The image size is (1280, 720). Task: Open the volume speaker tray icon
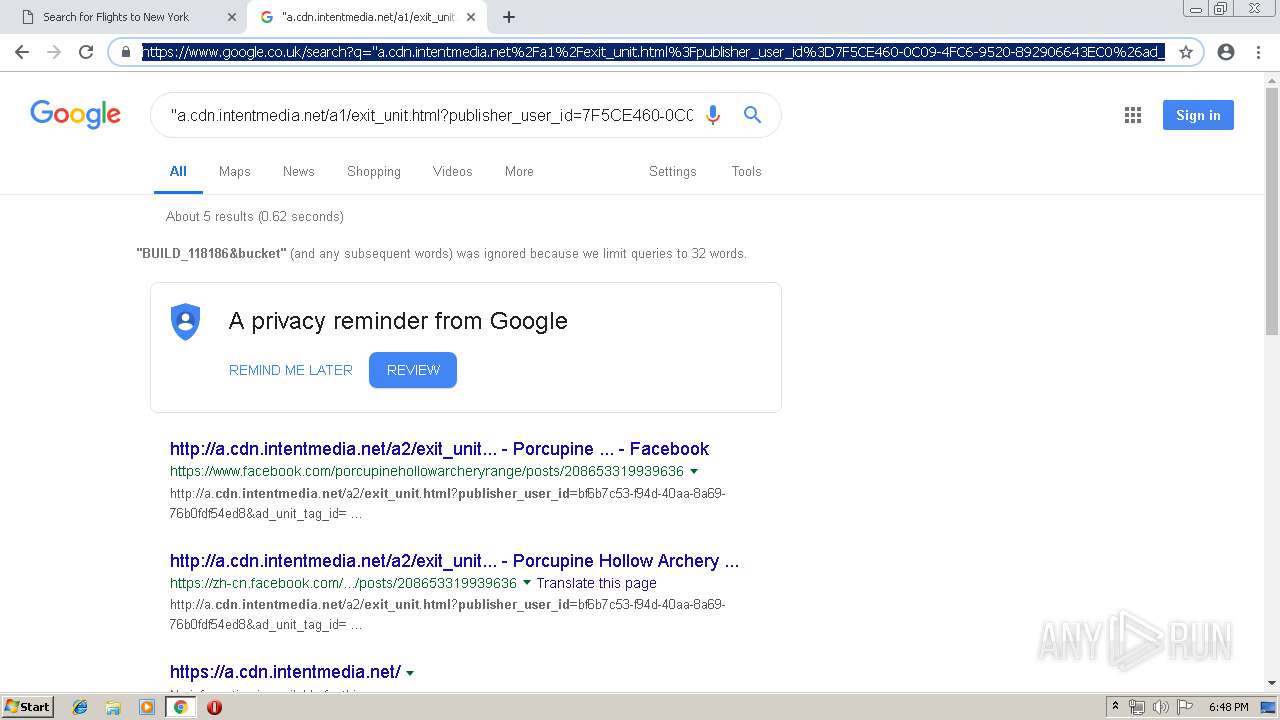point(1160,707)
